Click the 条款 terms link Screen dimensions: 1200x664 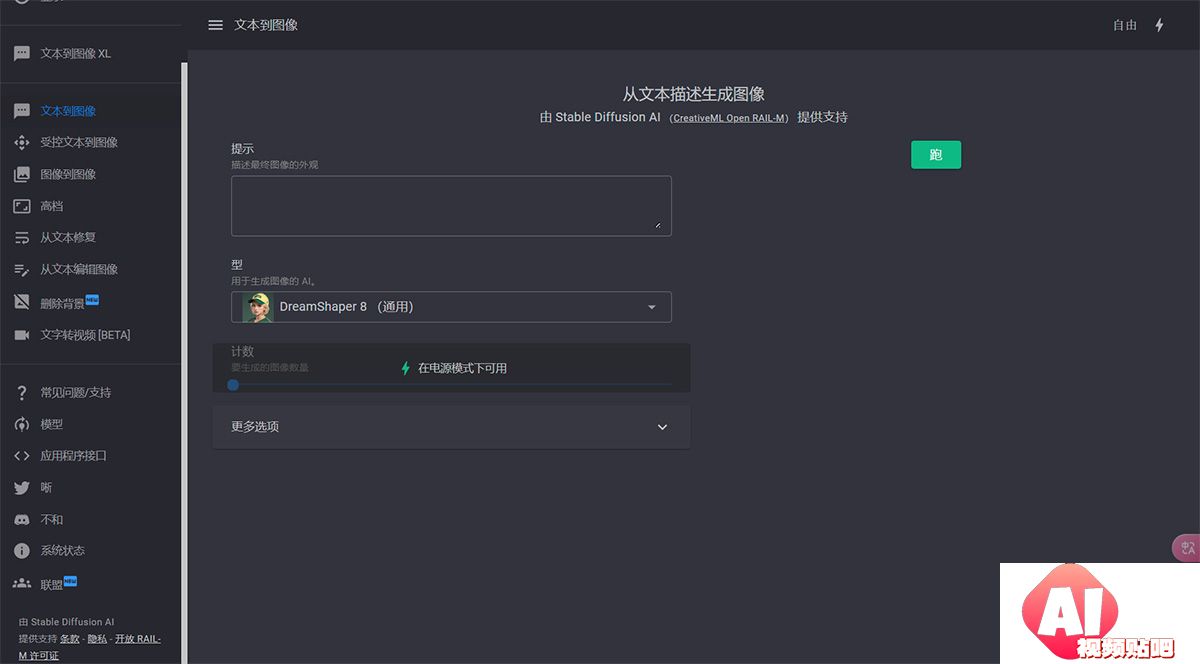69,639
